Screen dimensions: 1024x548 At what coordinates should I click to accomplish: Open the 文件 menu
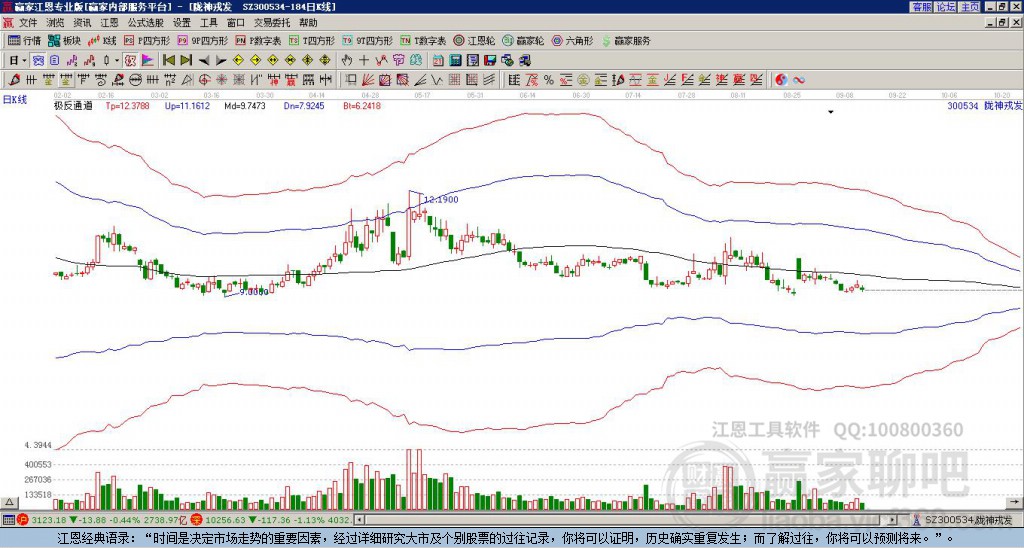click(x=28, y=23)
